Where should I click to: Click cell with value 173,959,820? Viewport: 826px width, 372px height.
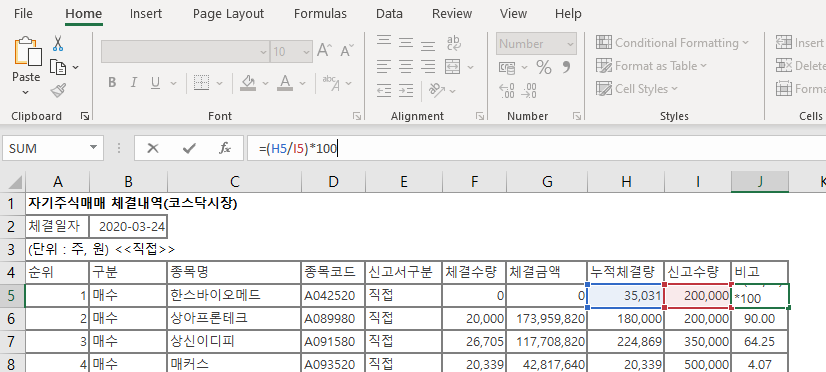pos(547,318)
